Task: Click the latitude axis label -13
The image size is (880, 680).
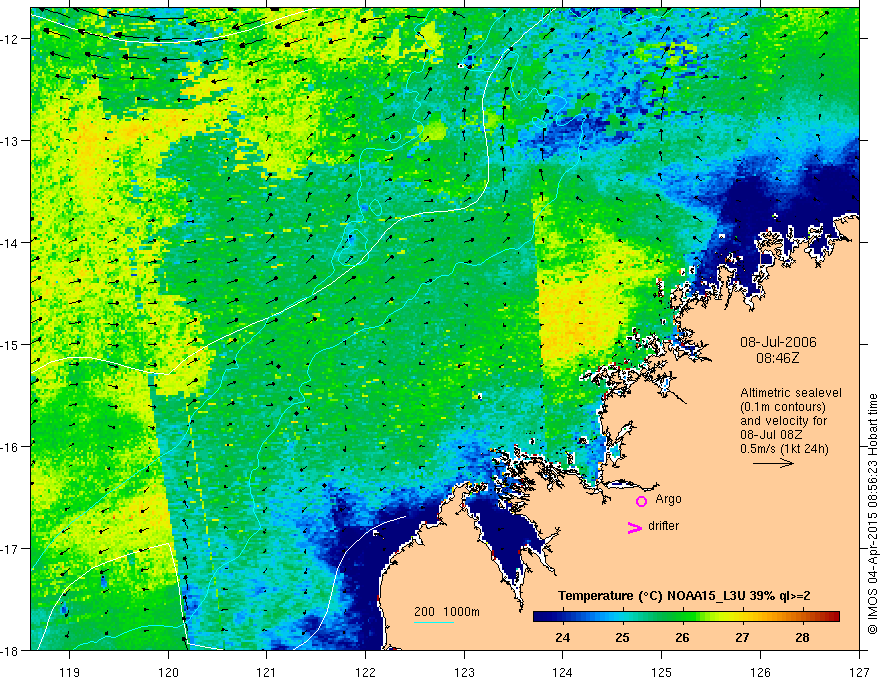Action: point(11,141)
